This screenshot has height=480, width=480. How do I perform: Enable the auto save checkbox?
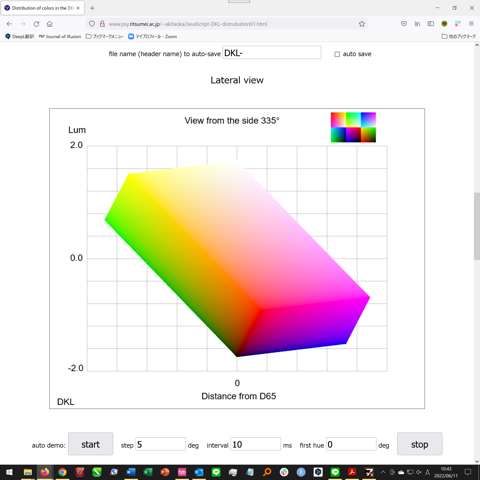click(x=337, y=54)
